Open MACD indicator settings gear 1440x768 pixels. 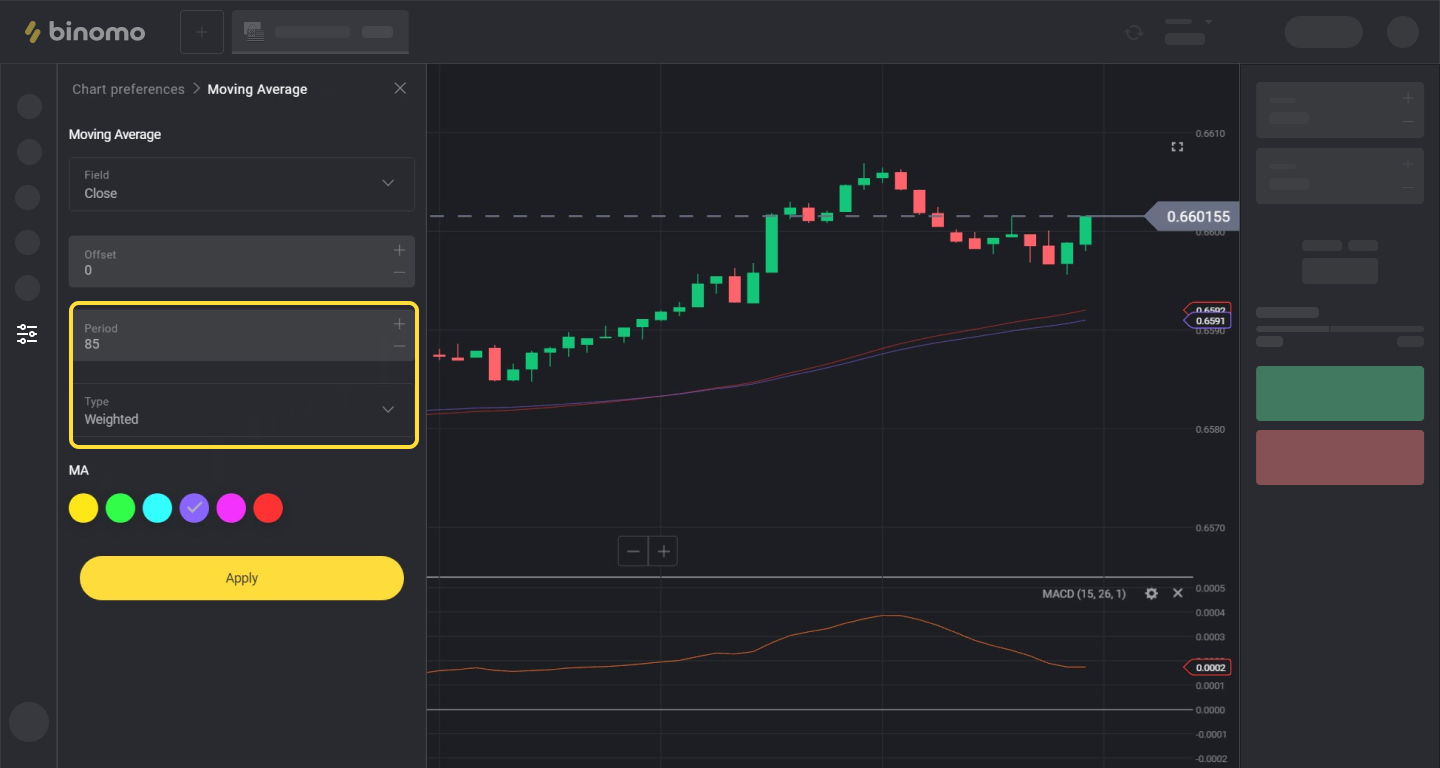(x=1151, y=593)
